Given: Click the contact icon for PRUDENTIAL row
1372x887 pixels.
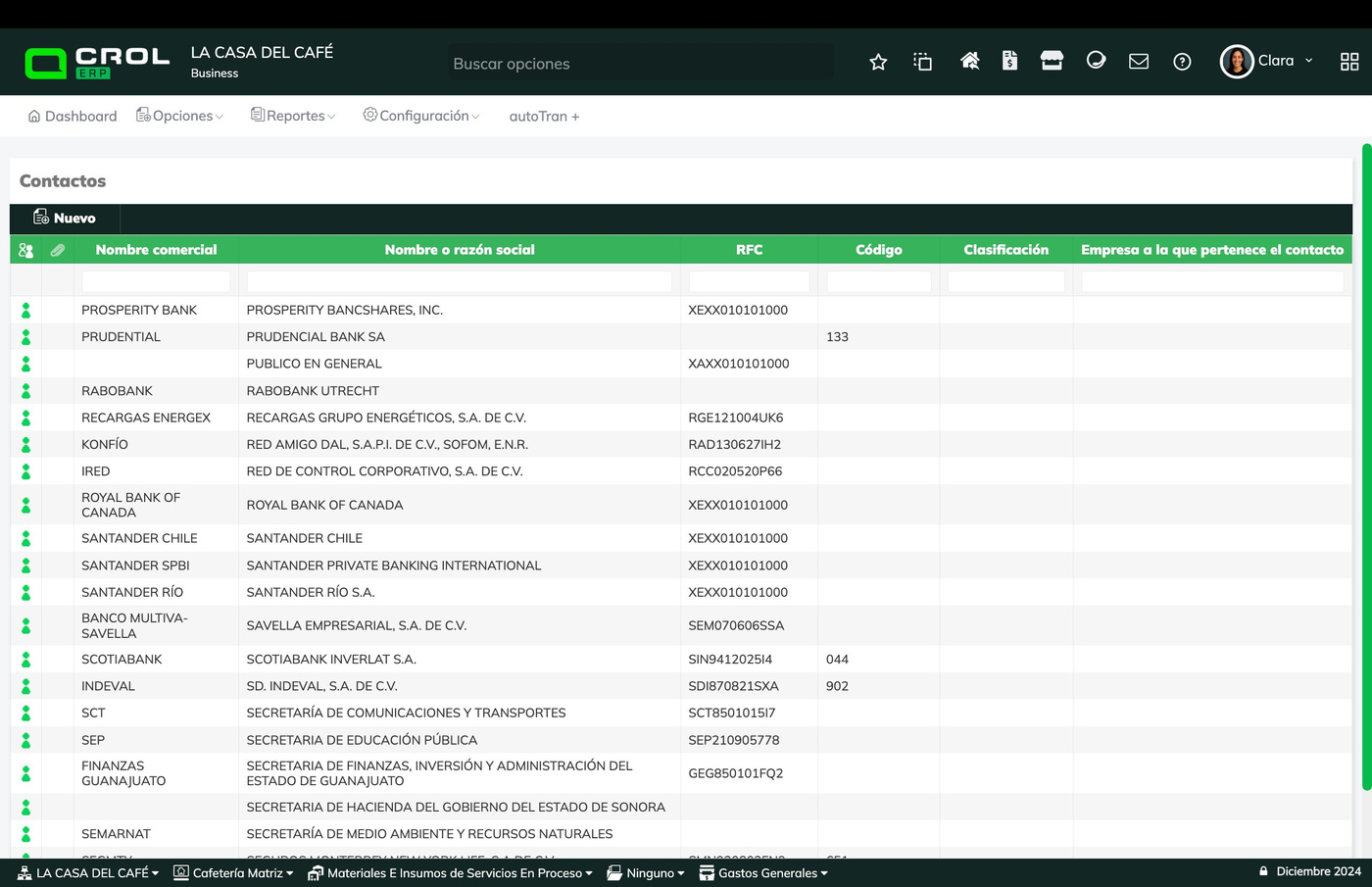Looking at the screenshot, I should tap(25, 336).
